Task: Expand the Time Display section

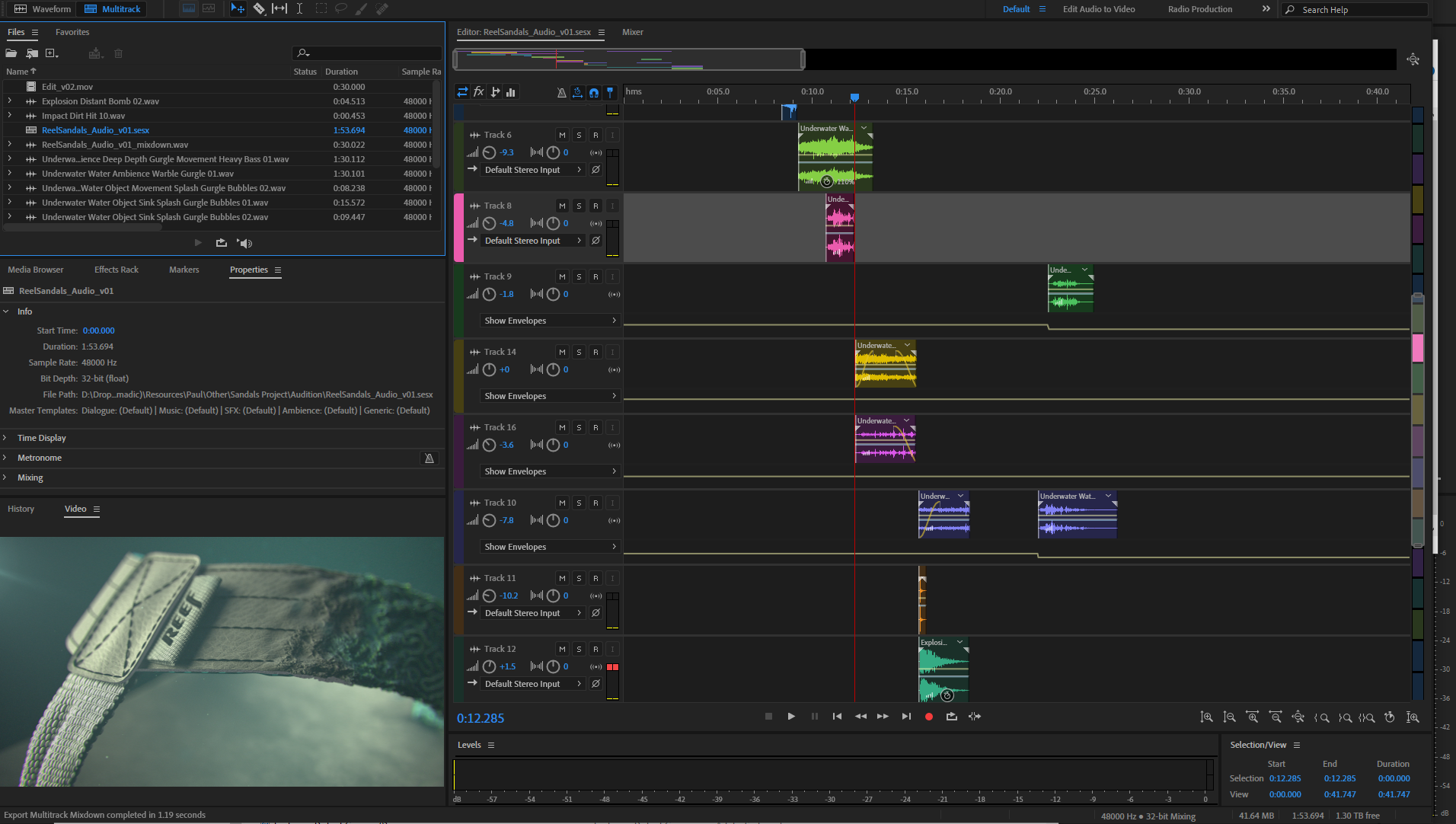Action: point(41,438)
